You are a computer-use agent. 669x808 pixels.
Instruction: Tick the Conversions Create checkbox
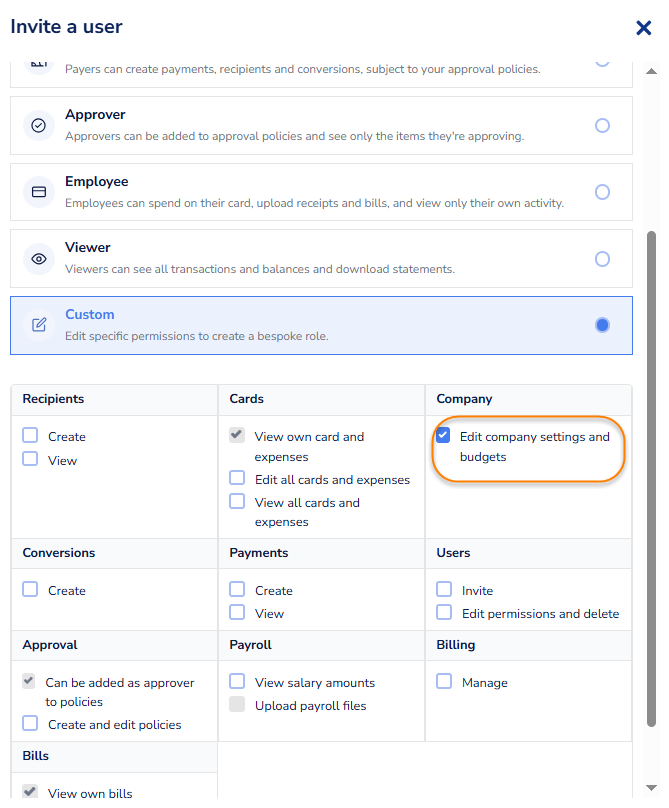point(30,589)
